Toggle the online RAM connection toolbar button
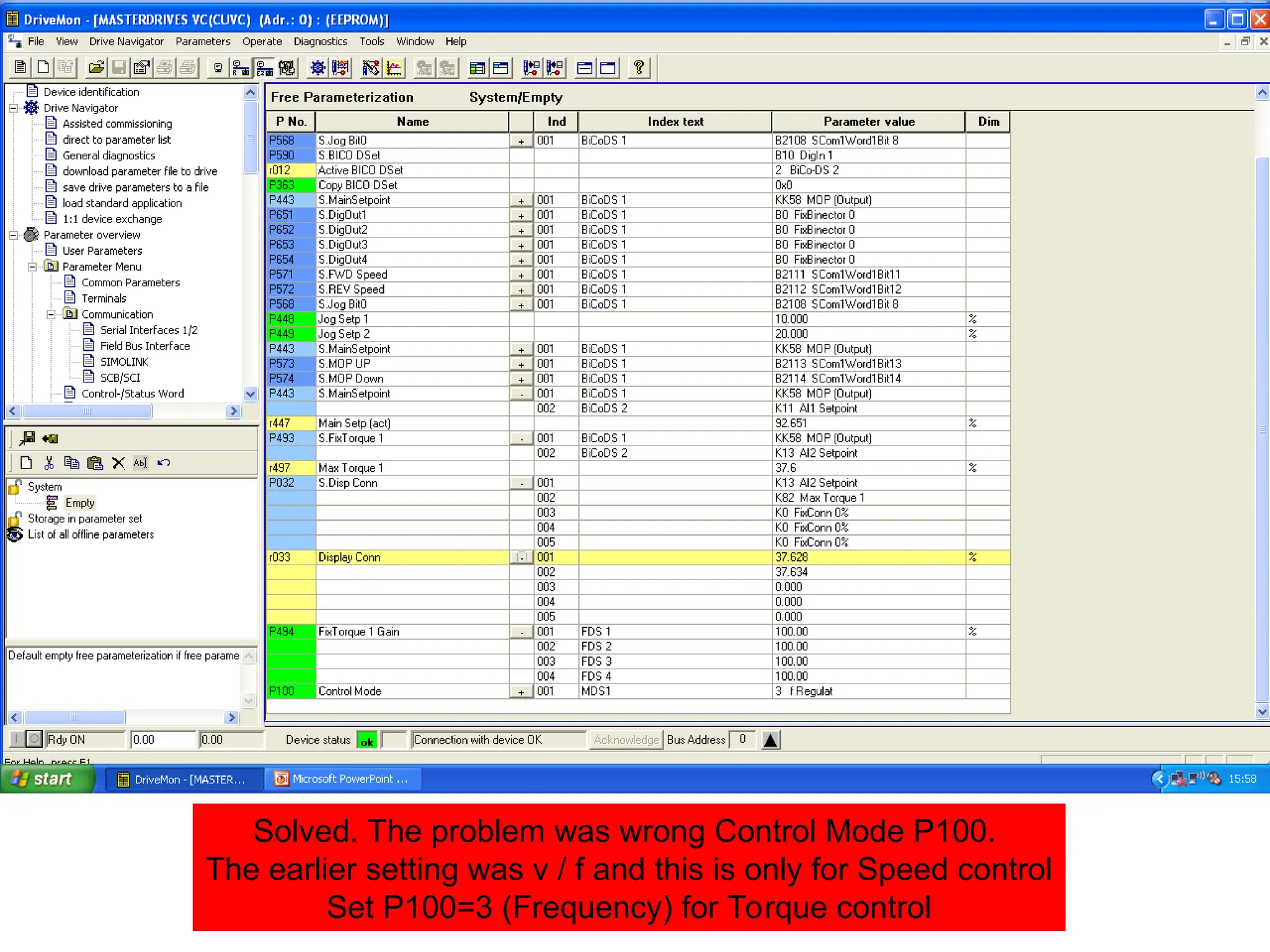This screenshot has height=952, width=1270. click(x=241, y=68)
